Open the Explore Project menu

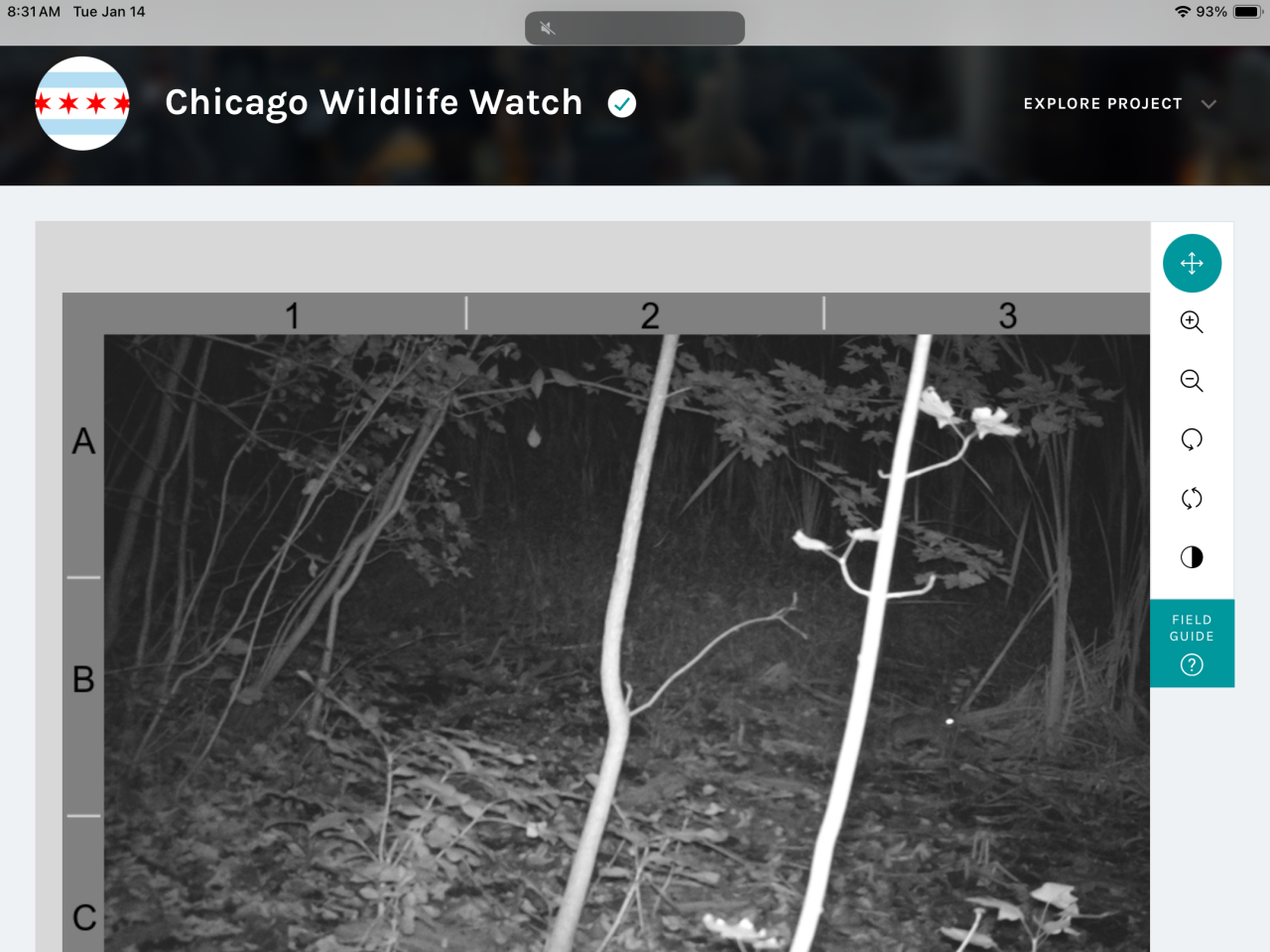[x=1102, y=104]
